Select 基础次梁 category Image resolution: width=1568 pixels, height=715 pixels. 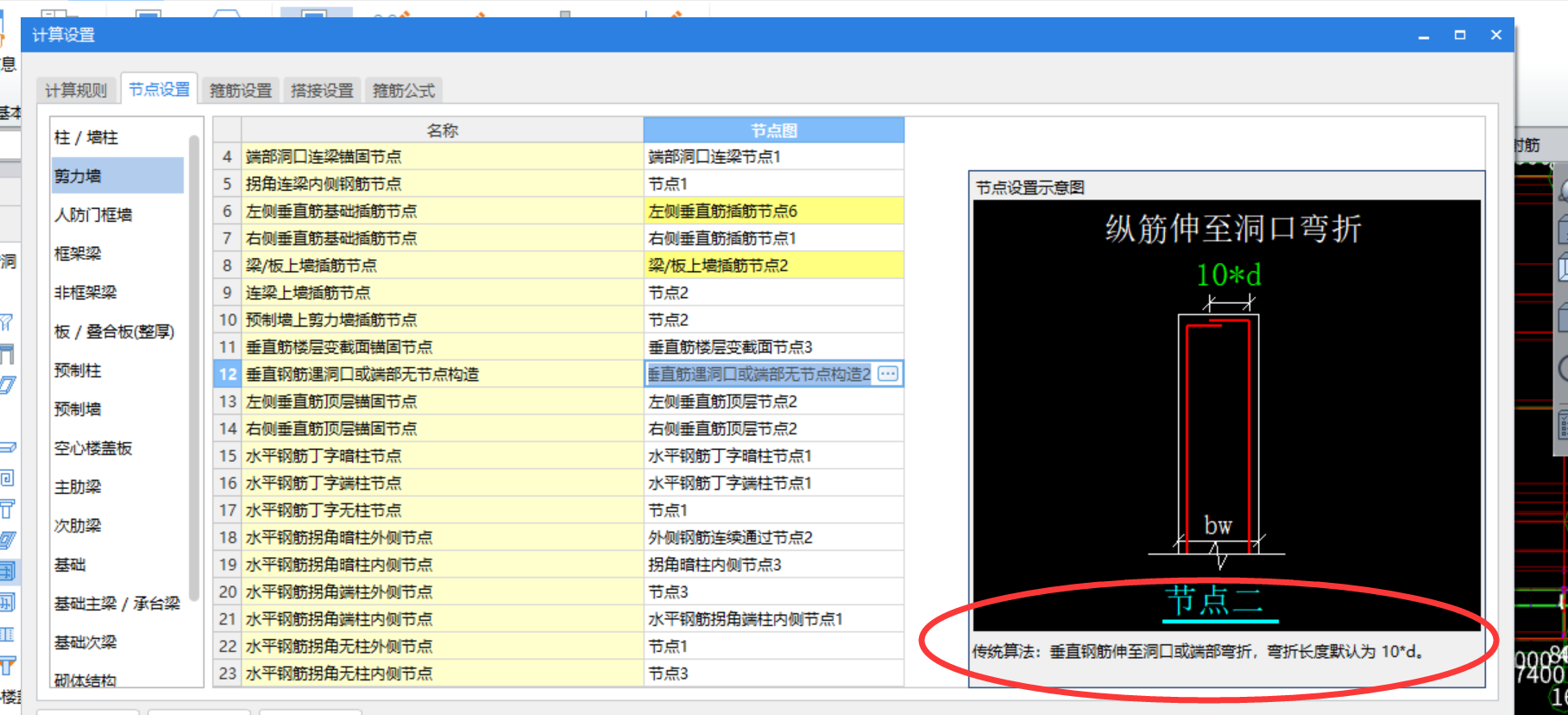pyautogui.click(x=117, y=642)
